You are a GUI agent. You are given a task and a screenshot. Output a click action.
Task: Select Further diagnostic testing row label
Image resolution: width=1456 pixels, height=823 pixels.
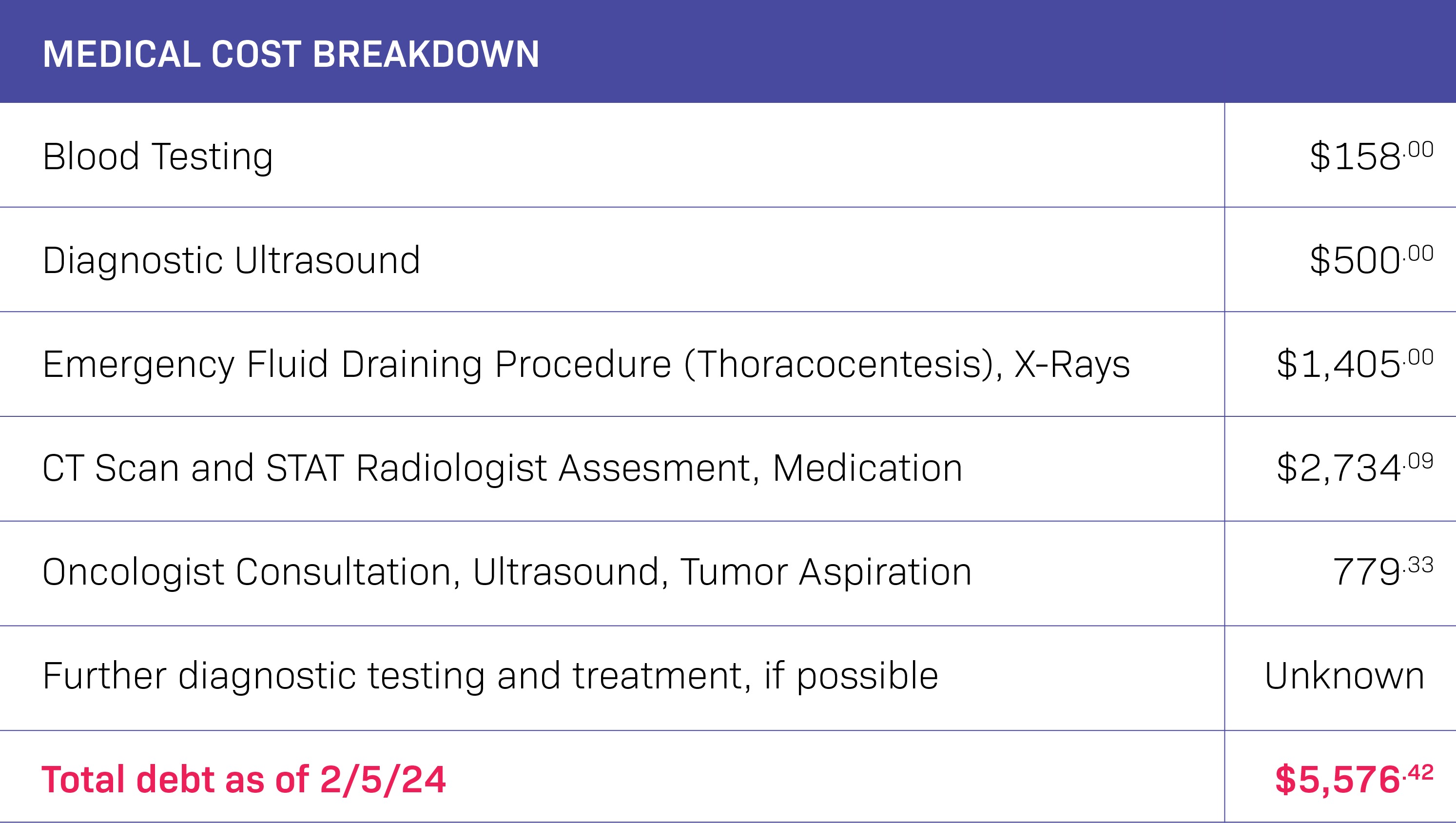490,676
